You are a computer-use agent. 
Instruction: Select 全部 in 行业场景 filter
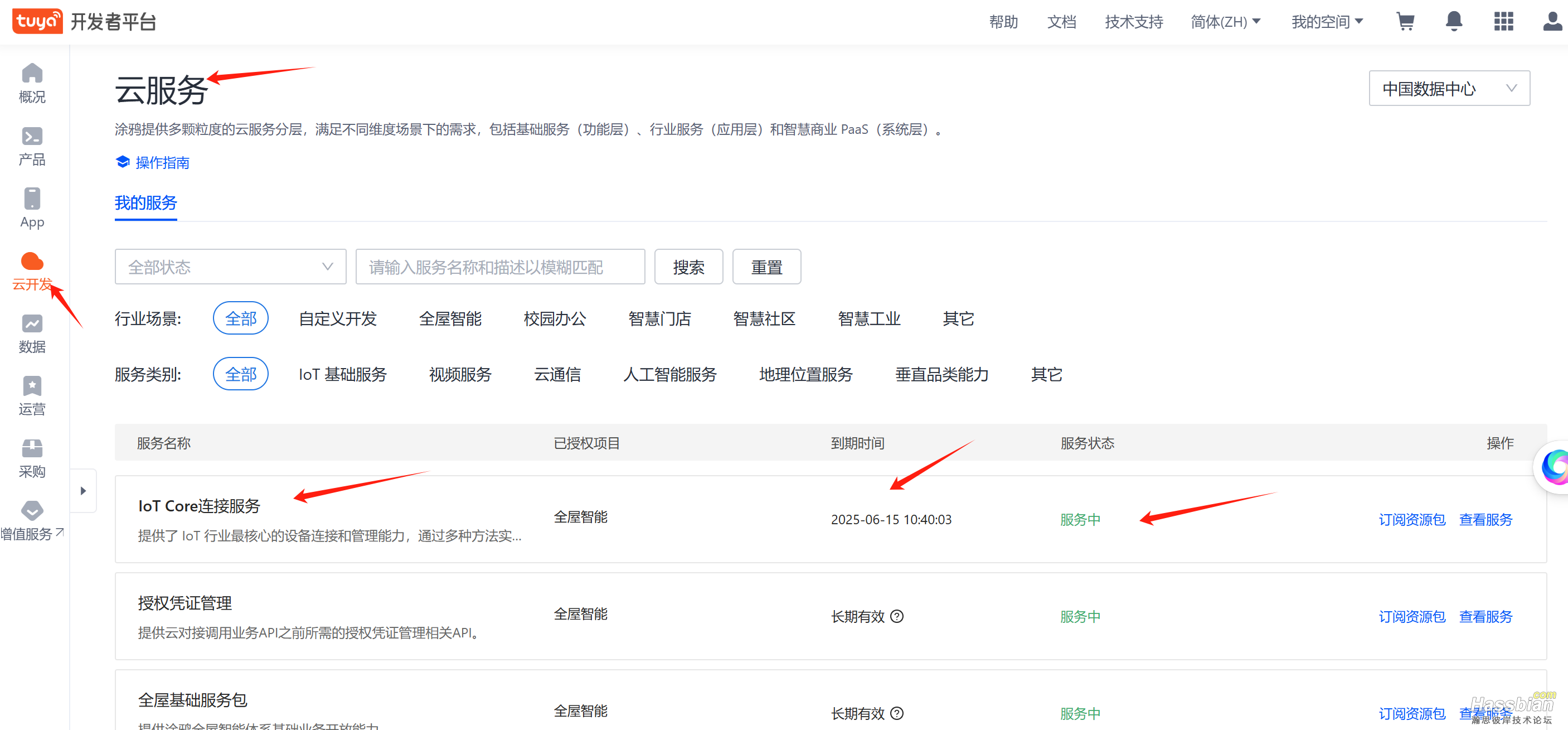point(240,318)
